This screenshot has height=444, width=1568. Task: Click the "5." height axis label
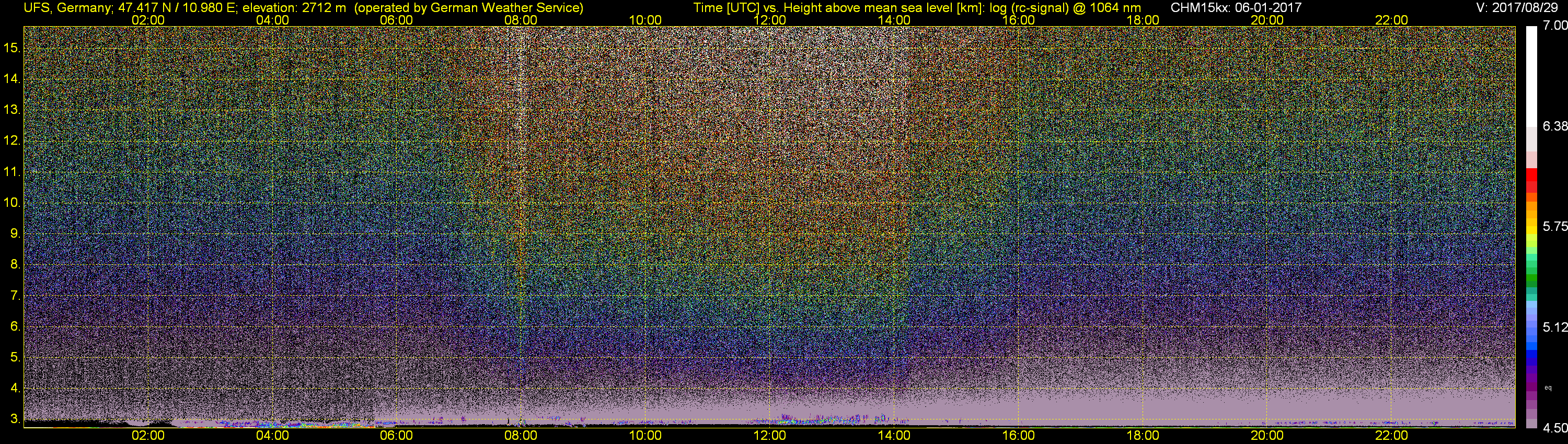(x=15, y=358)
